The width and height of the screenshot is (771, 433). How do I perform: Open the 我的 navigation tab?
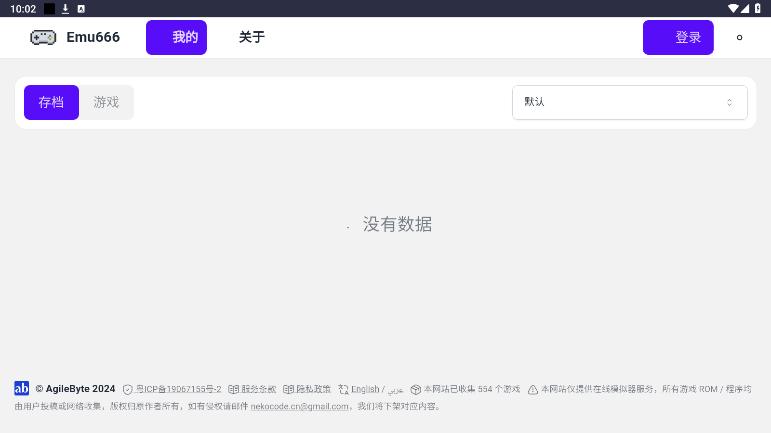177,37
